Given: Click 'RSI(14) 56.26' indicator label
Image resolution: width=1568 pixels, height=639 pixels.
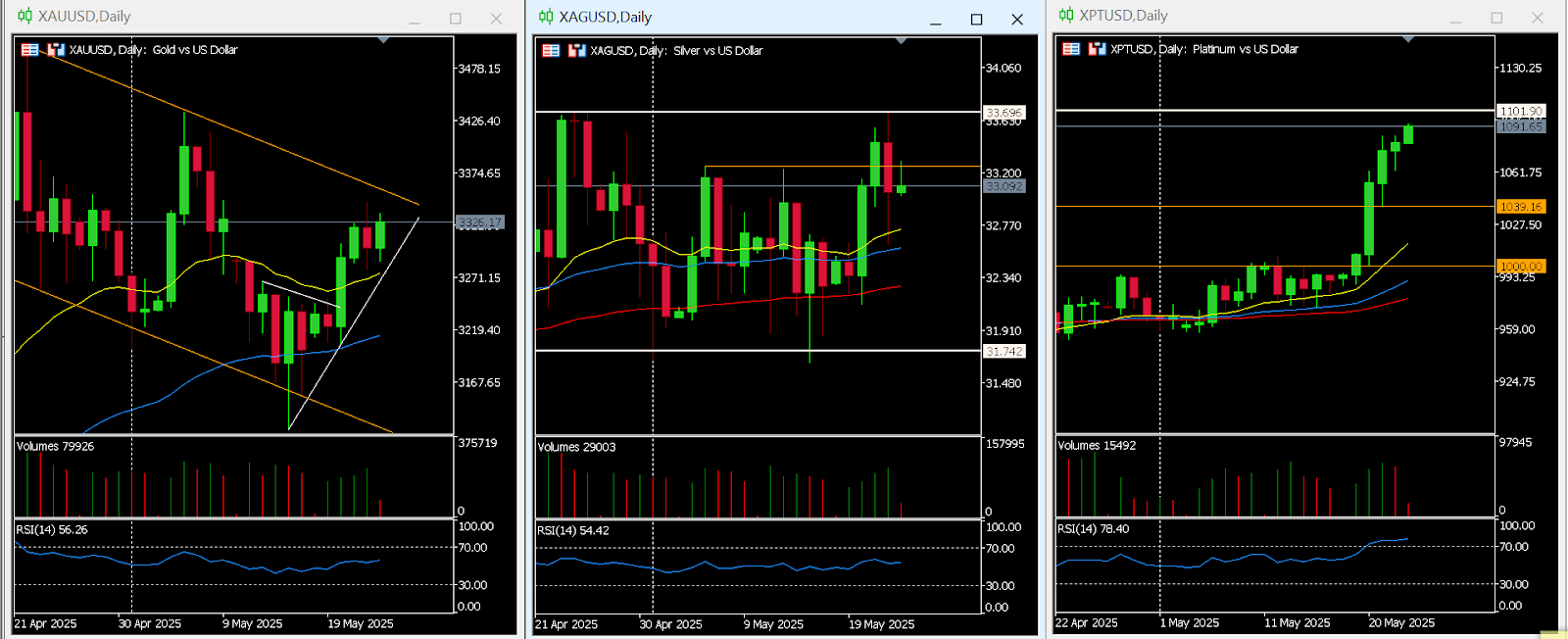Looking at the screenshot, I should pos(52,530).
